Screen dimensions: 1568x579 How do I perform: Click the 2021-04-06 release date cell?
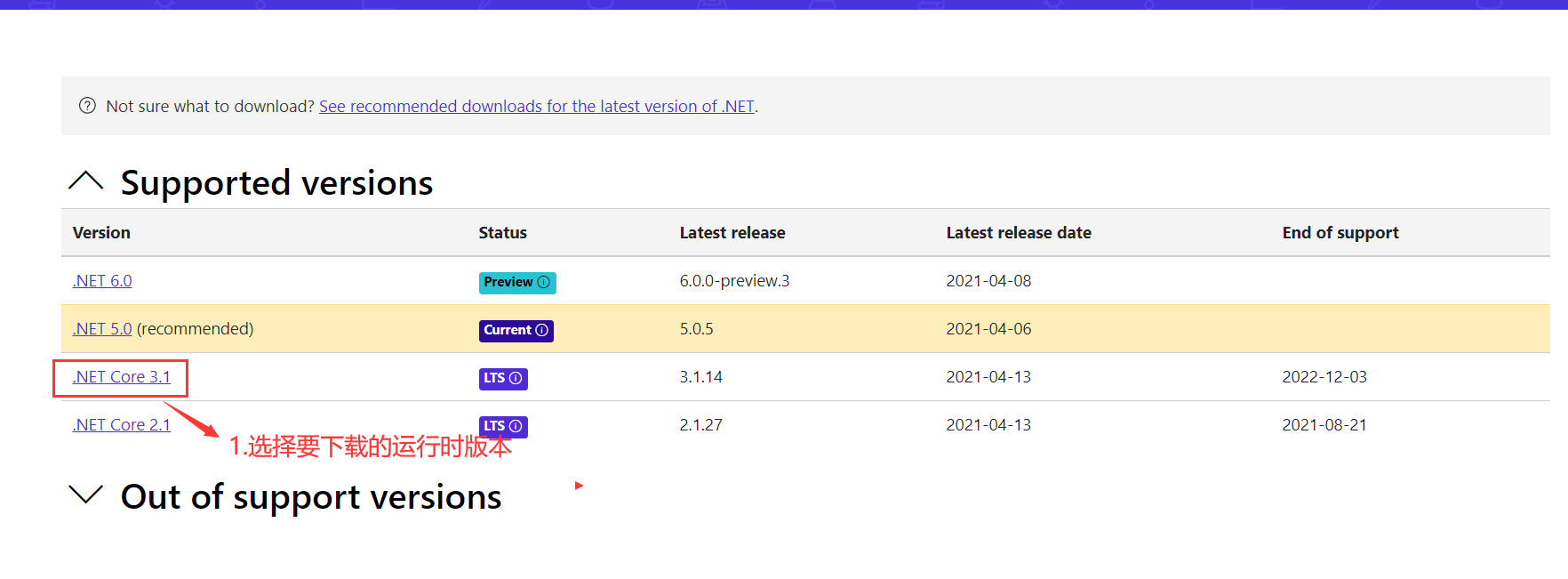tap(988, 329)
